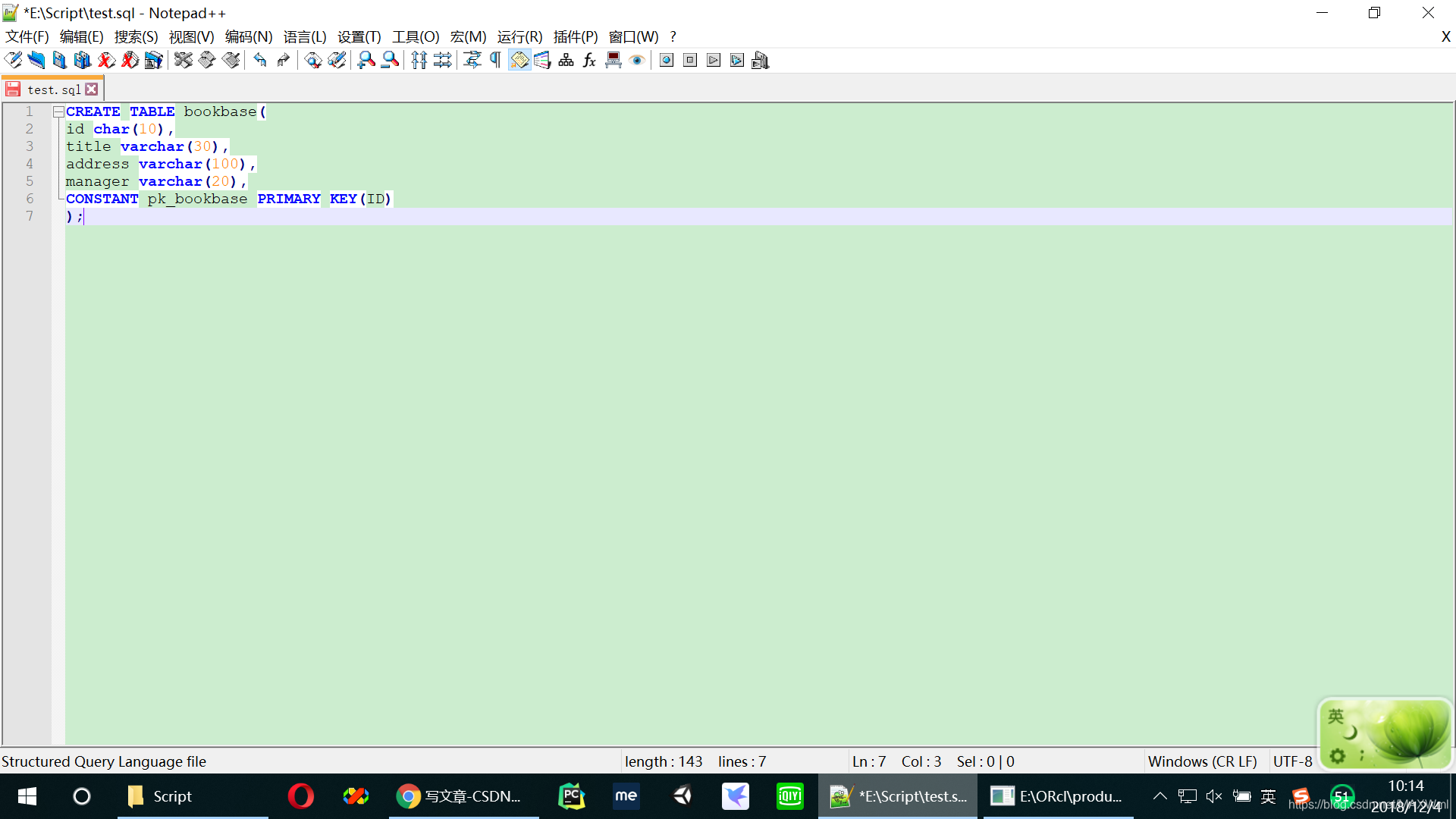
Task: Show hidden system tray icons chevron
Action: click(1159, 796)
